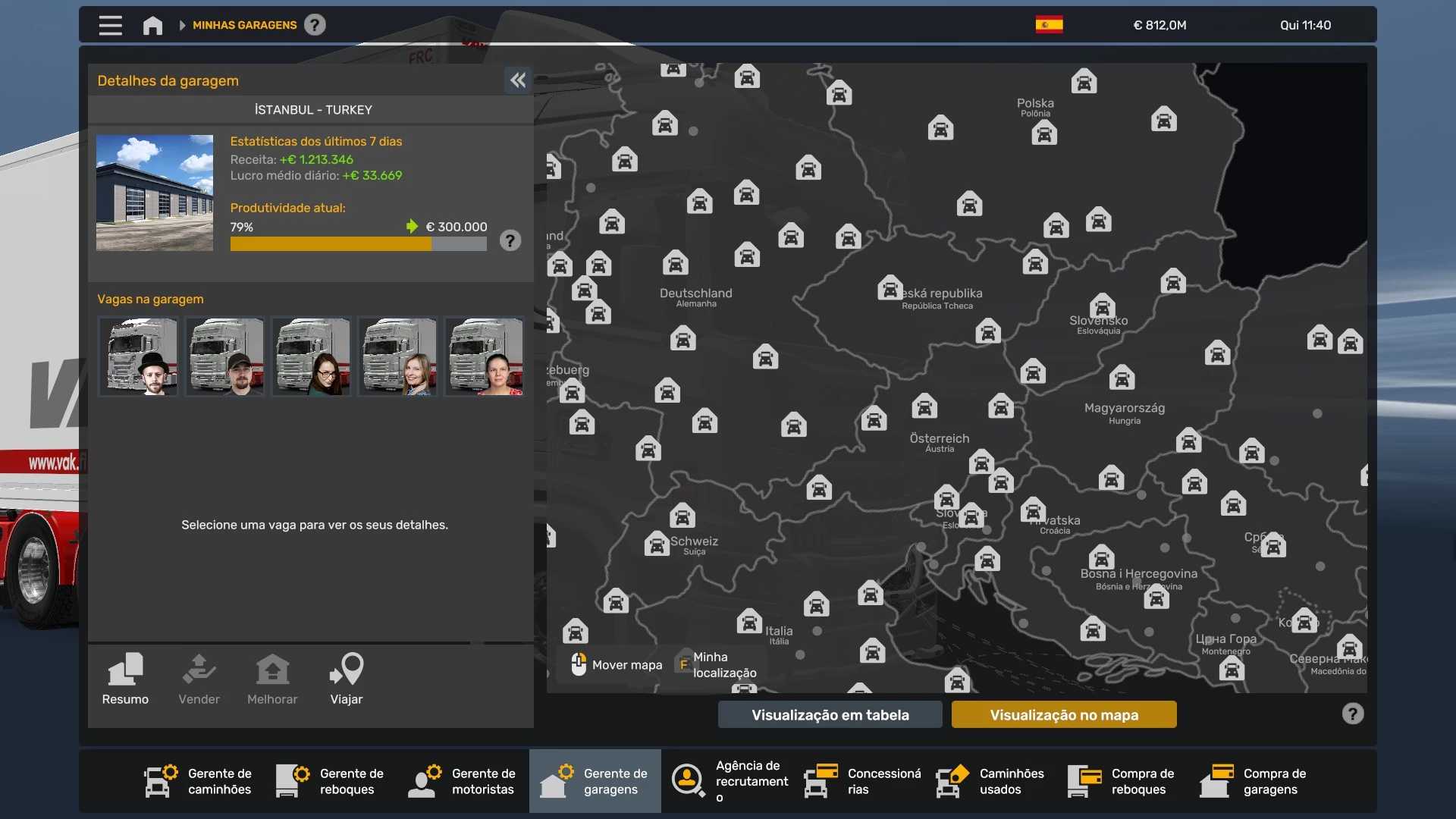Open Gerente de motoristas

click(463, 781)
